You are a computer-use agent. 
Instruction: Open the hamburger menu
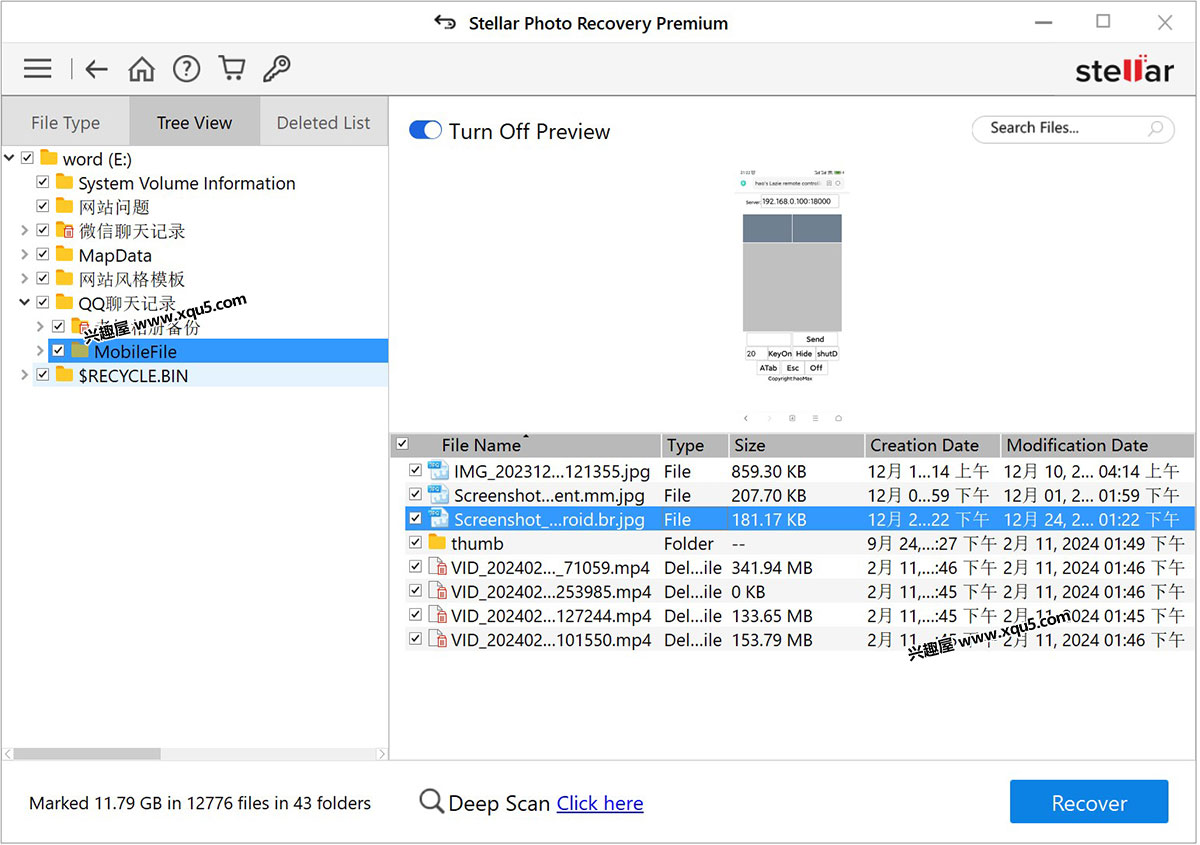pos(38,69)
